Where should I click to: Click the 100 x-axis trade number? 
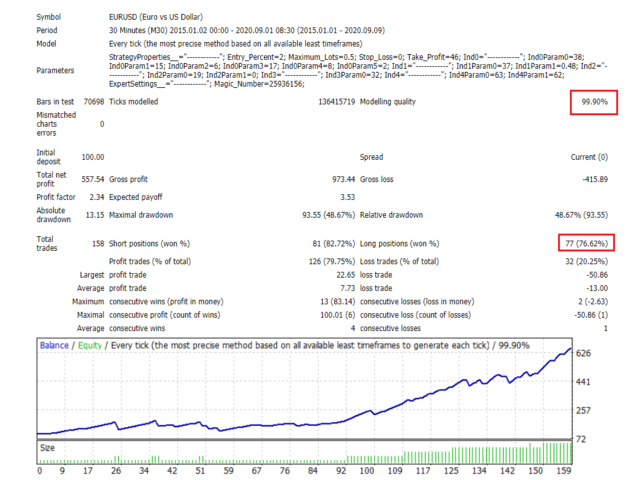(x=367, y=471)
